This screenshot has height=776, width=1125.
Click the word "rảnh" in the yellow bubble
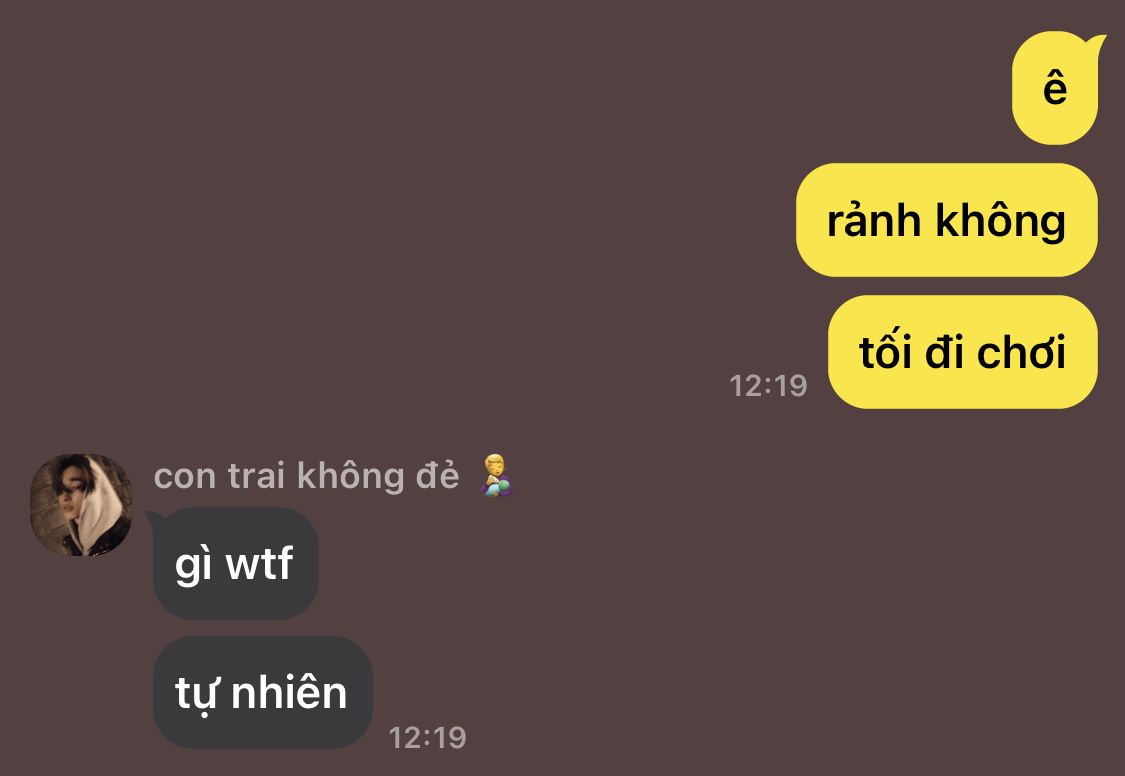click(x=874, y=219)
